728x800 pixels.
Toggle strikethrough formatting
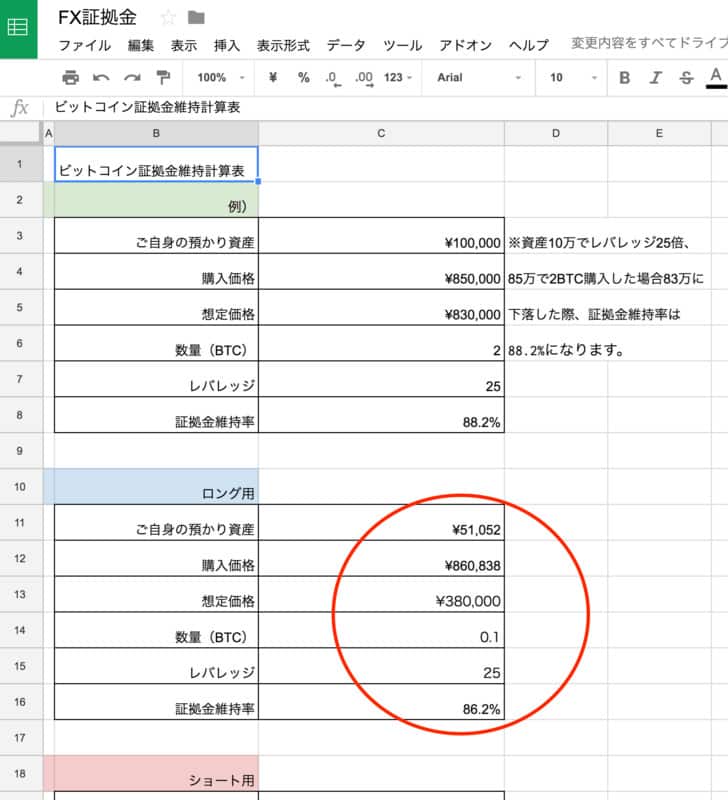click(687, 78)
